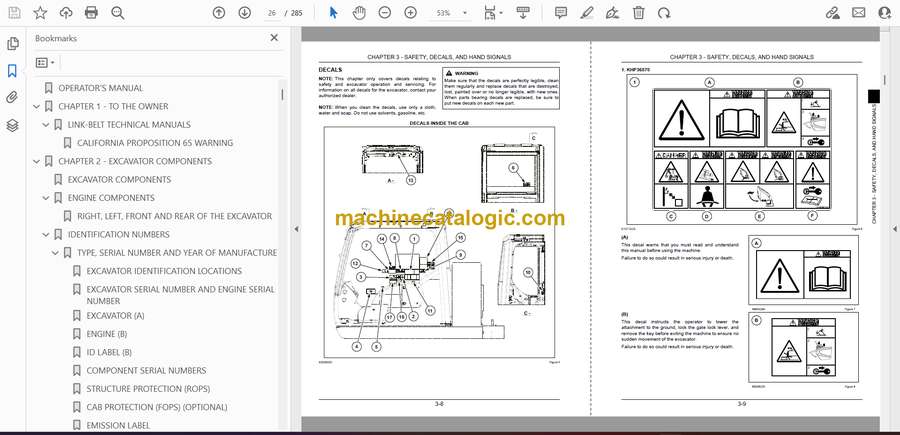This screenshot has width=900, height=435.
Task: Collapse CHAPTER 1 - TO THE OWNER
Action: coord(37,106)
